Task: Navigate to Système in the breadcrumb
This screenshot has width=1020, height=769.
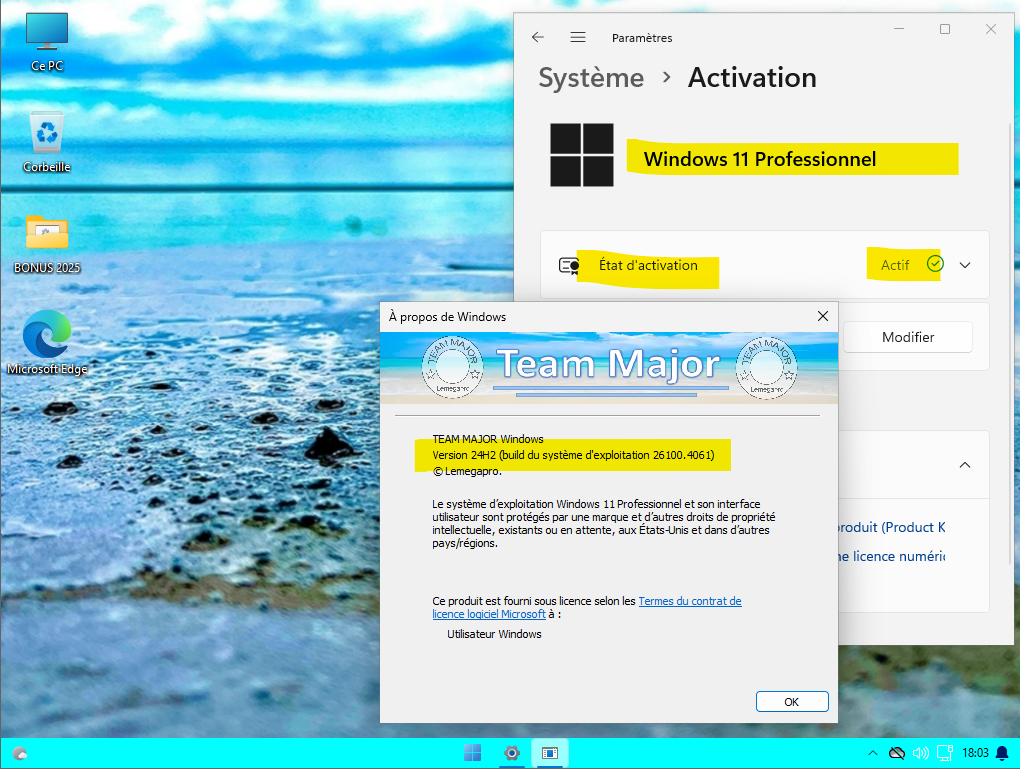Action: (x=591, y=77)
